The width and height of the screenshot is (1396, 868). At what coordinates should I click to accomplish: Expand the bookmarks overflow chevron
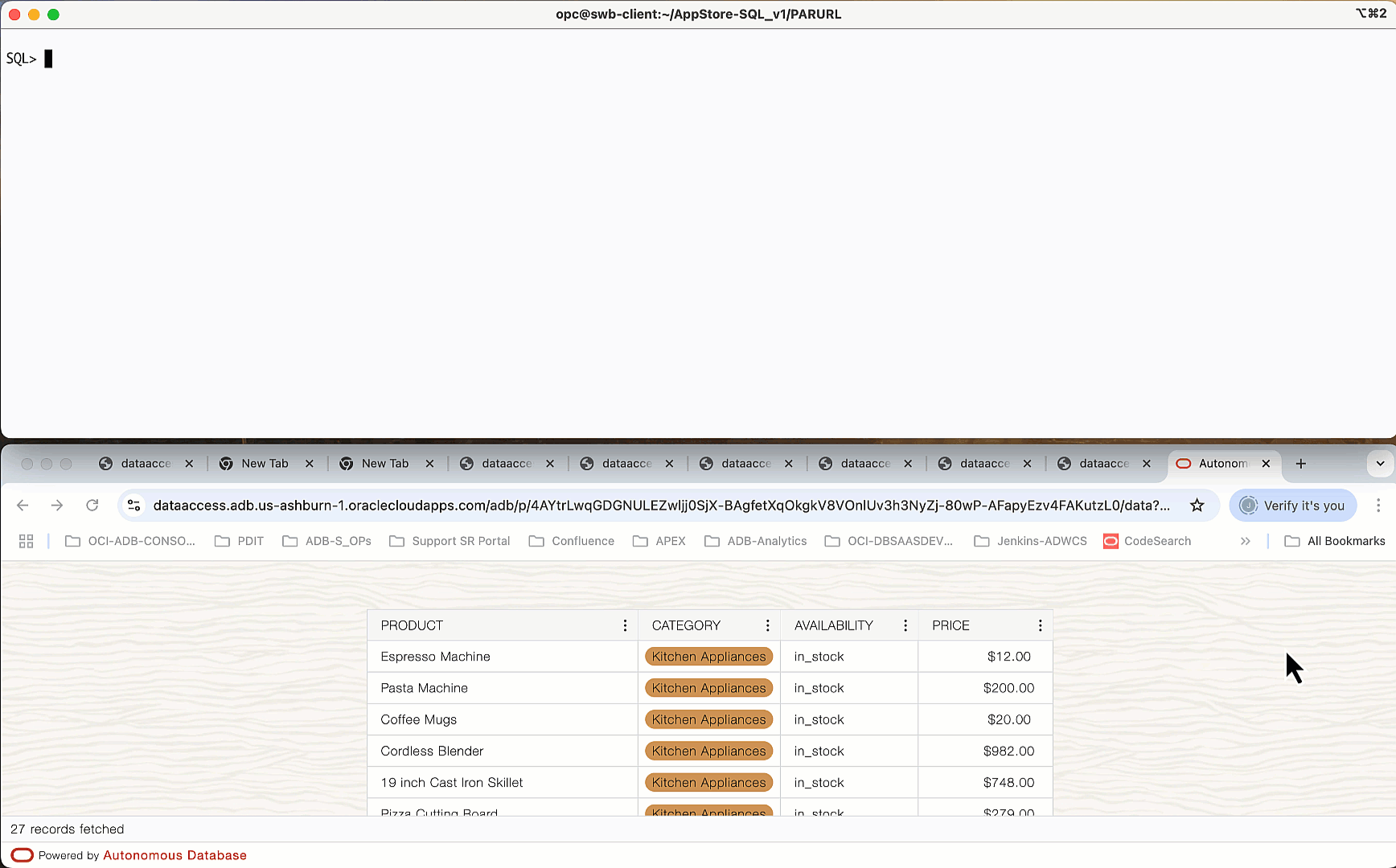pyautogui.click(x=1245, y=541)
